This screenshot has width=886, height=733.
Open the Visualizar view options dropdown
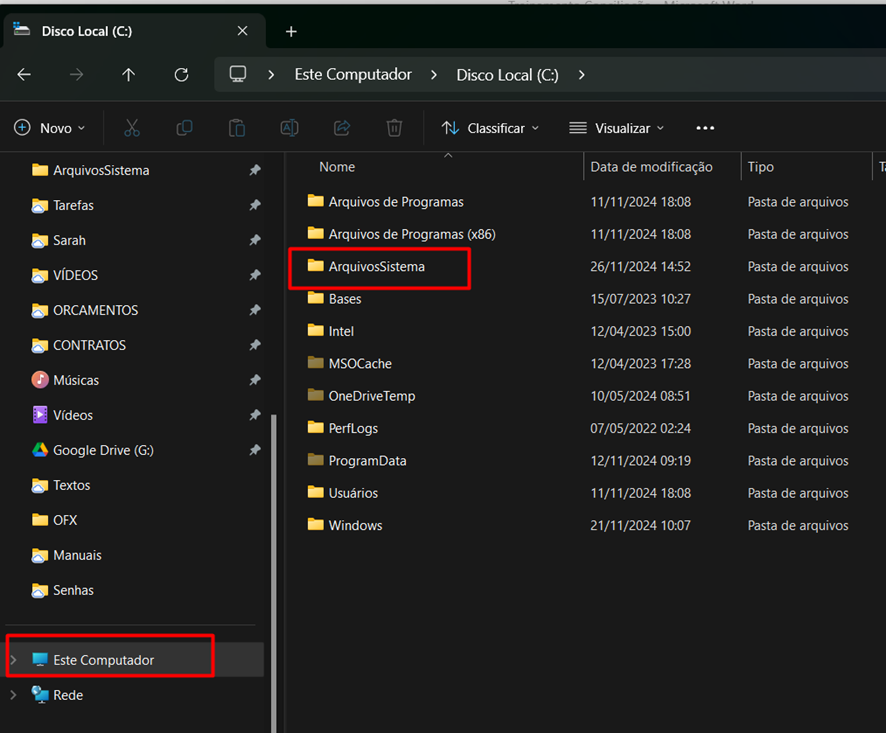click(617, 128)
